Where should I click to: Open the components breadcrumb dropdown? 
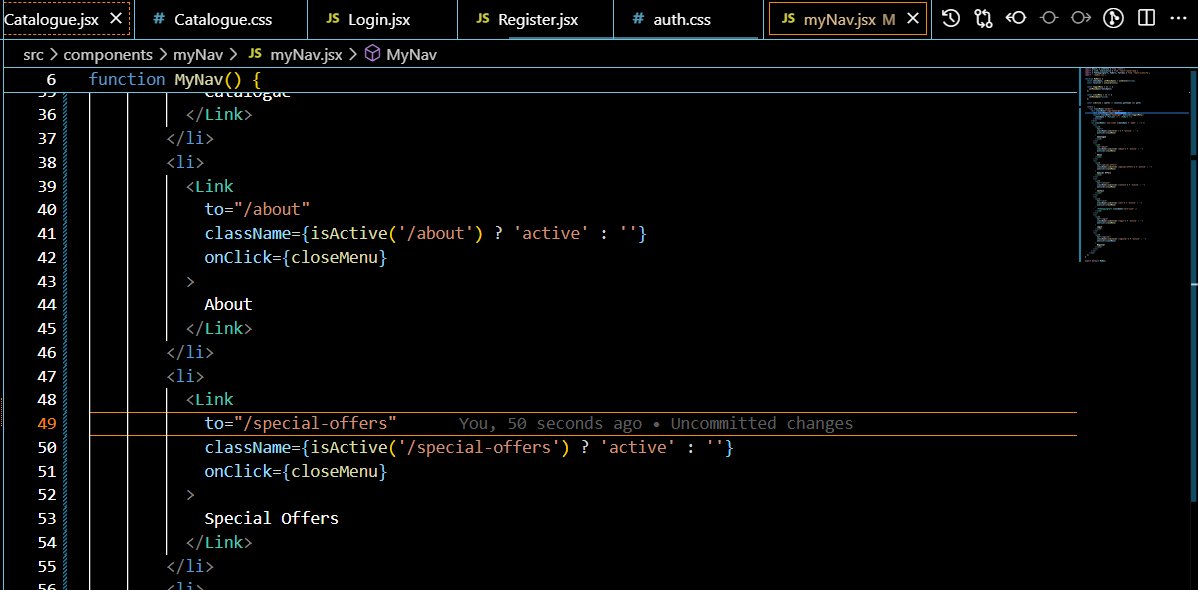107,54
